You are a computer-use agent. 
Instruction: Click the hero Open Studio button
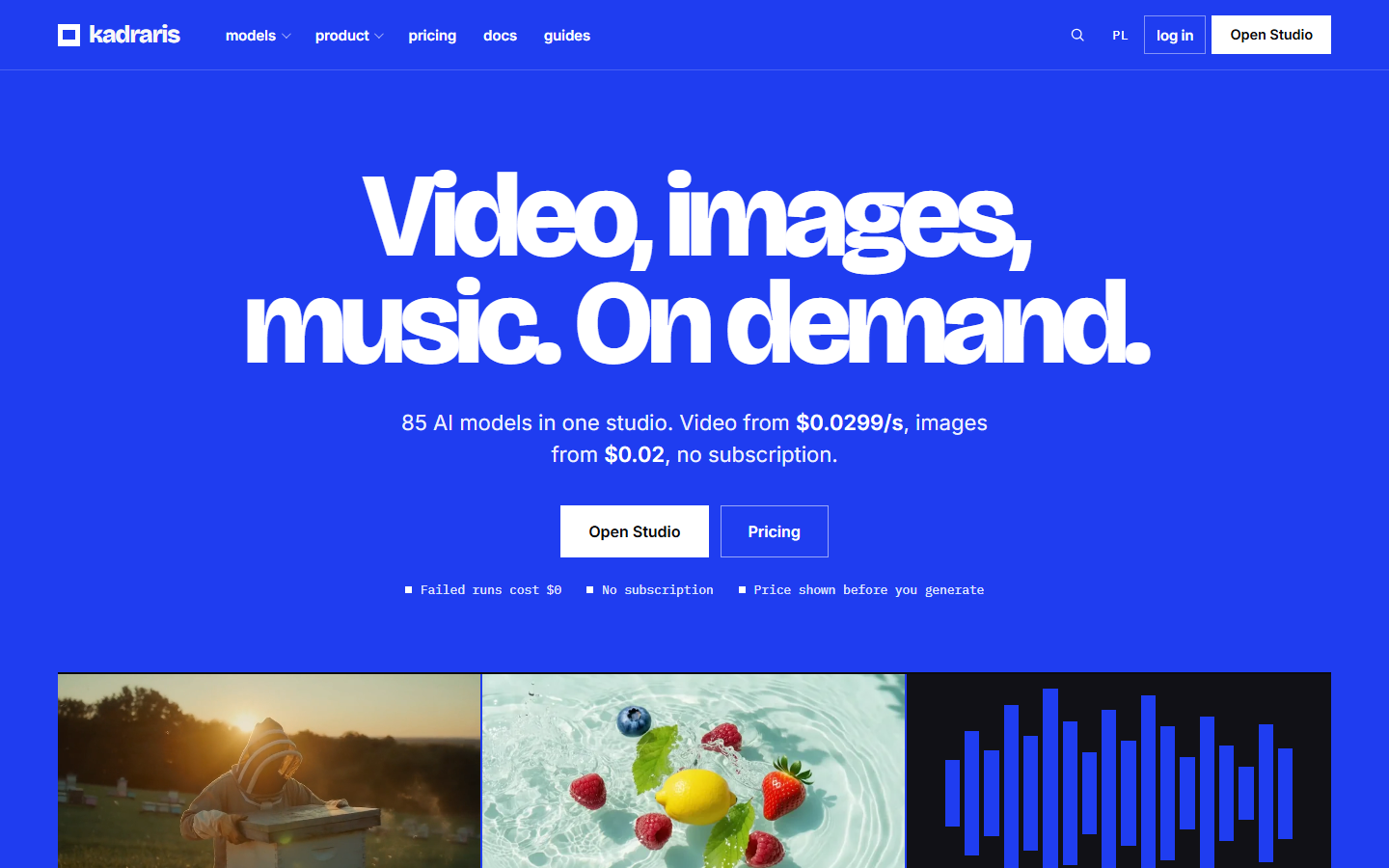tap(635, 531)
